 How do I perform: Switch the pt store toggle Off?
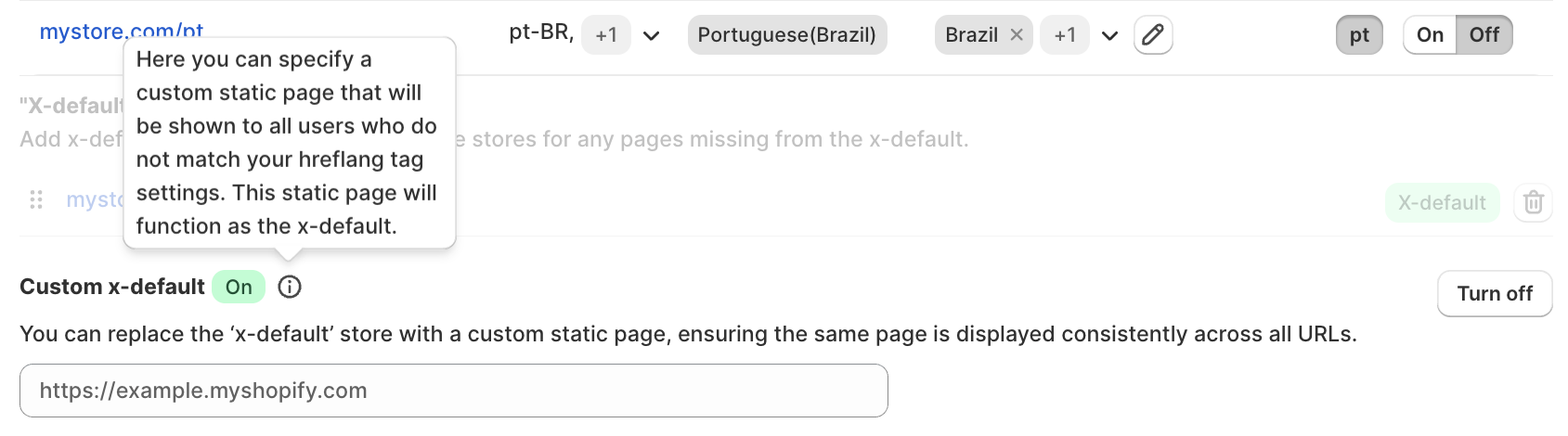pos(1484,35)
